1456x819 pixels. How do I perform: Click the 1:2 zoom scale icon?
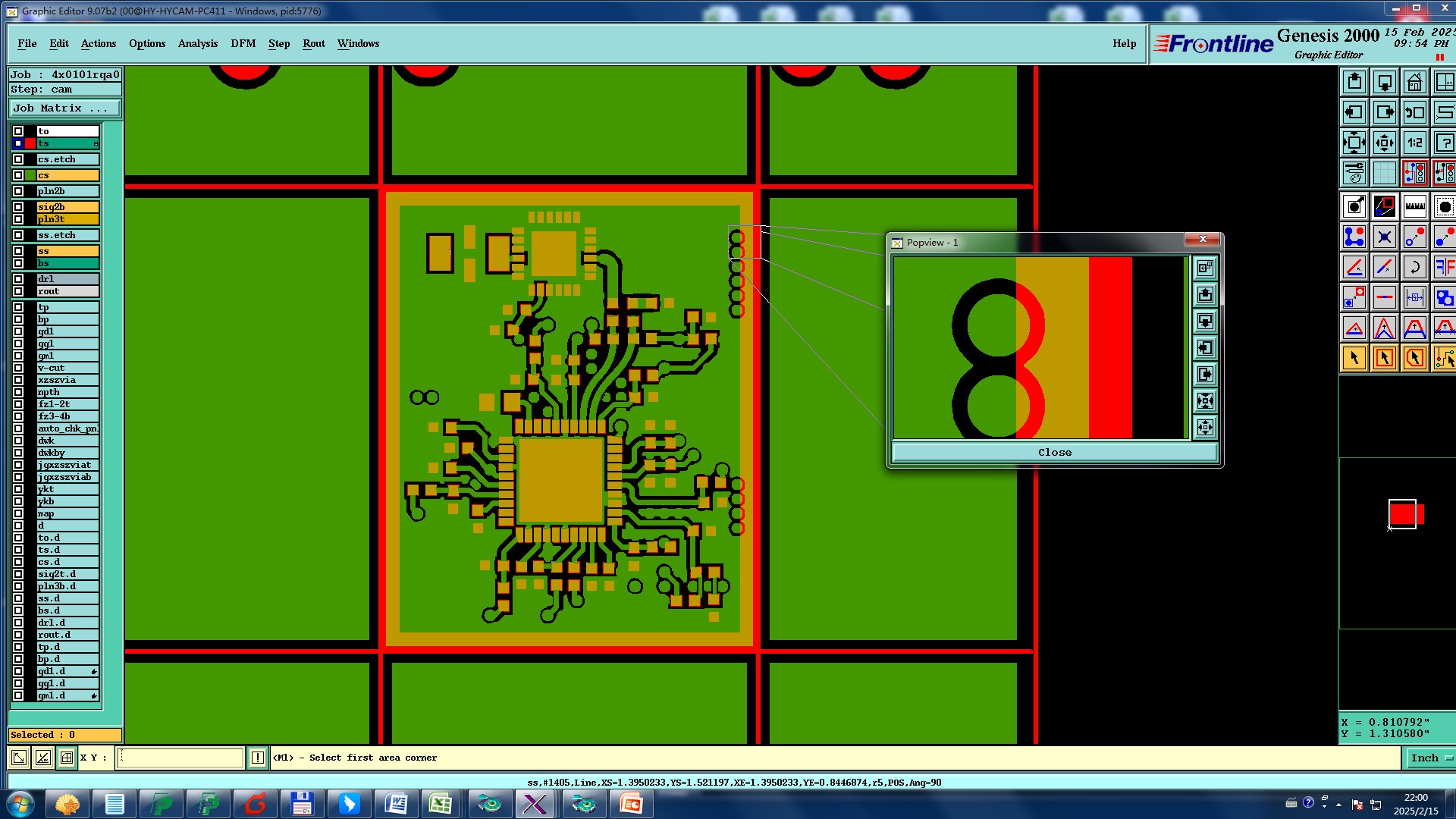[x=1414, y=143]
